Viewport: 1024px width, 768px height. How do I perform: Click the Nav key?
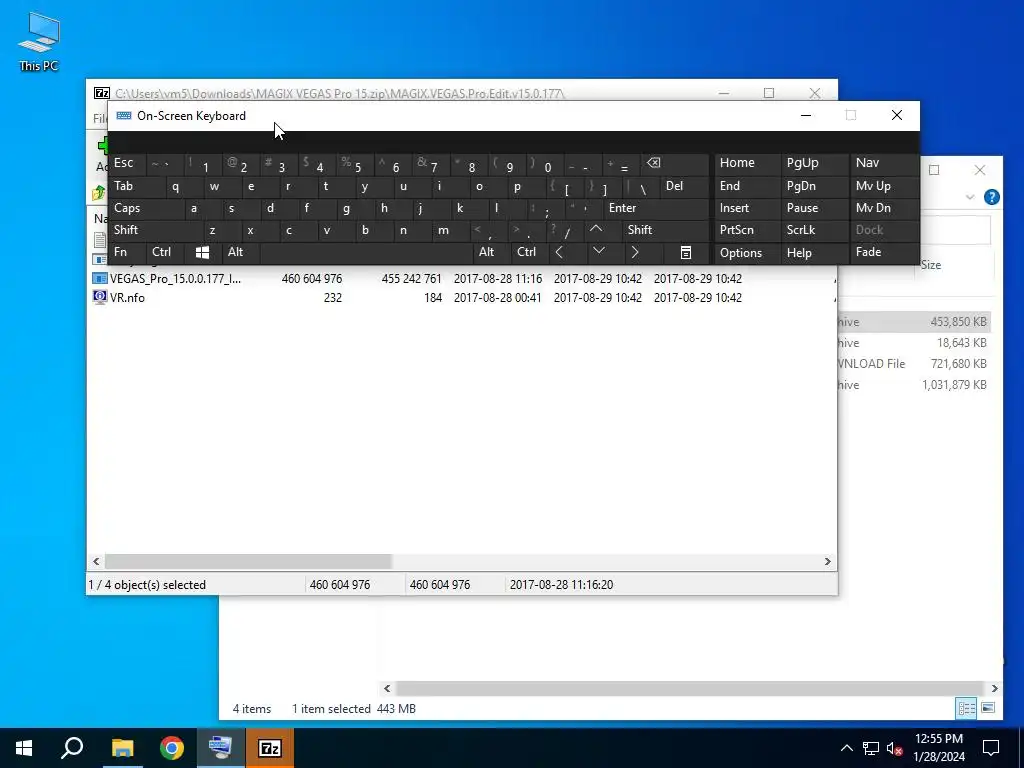[884, 163]
